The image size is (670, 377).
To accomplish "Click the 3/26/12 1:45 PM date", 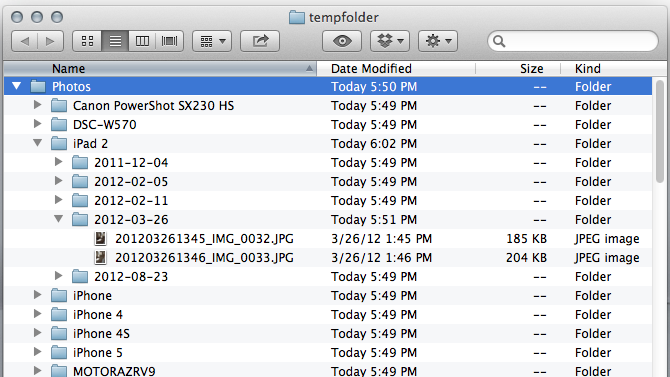I will point(382,239).
